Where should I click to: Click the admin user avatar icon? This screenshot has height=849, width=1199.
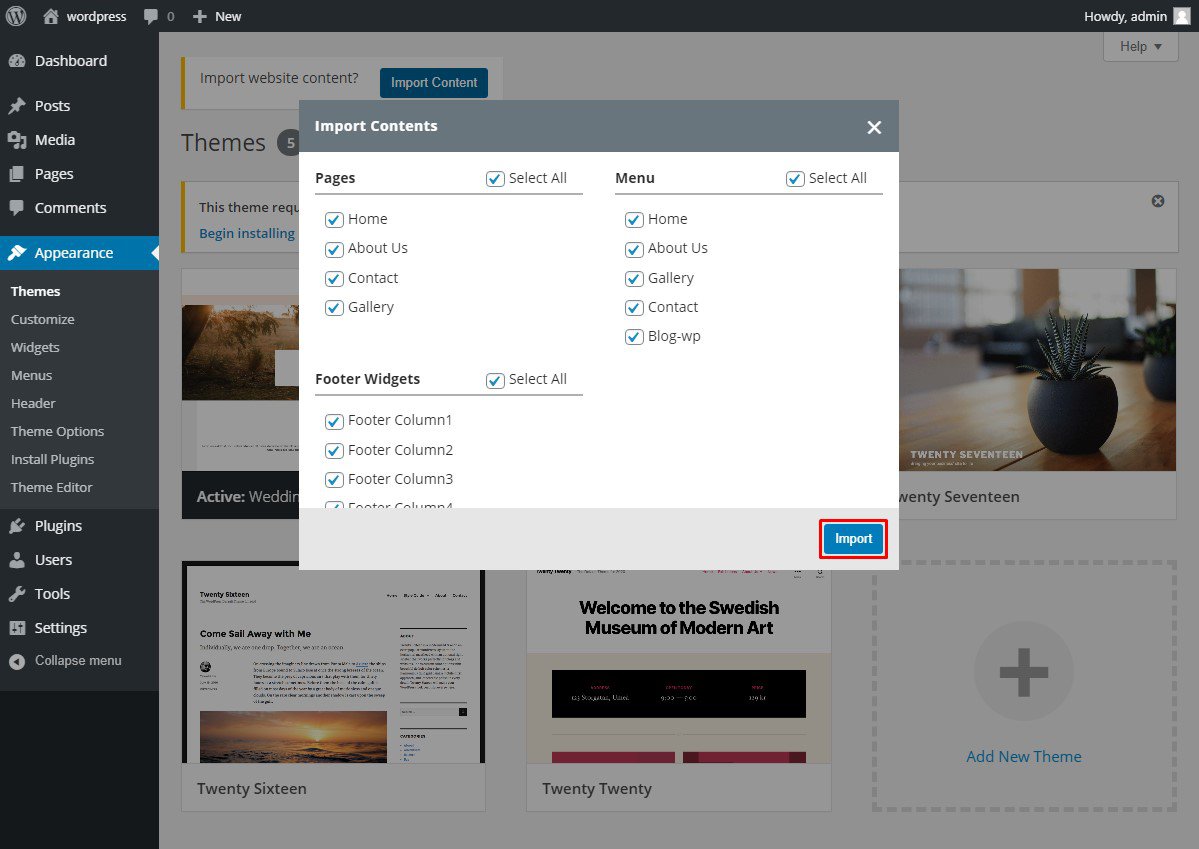(1181, 16)
